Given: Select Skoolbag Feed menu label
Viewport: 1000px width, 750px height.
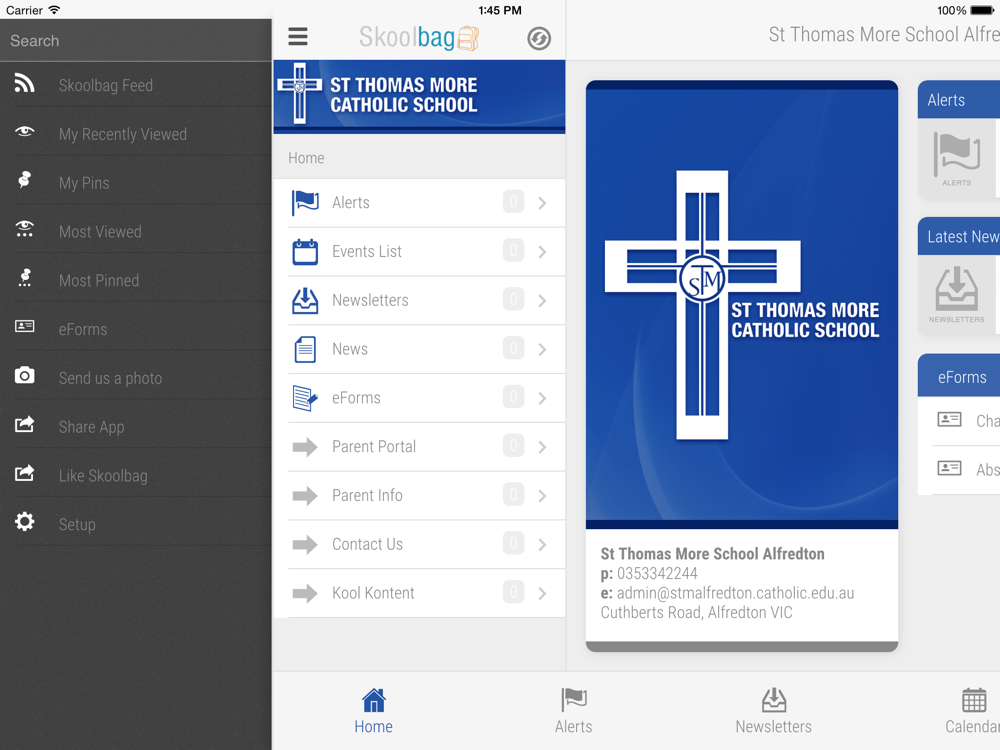Looking at the screenshot, I should click(x=106, y=85).
